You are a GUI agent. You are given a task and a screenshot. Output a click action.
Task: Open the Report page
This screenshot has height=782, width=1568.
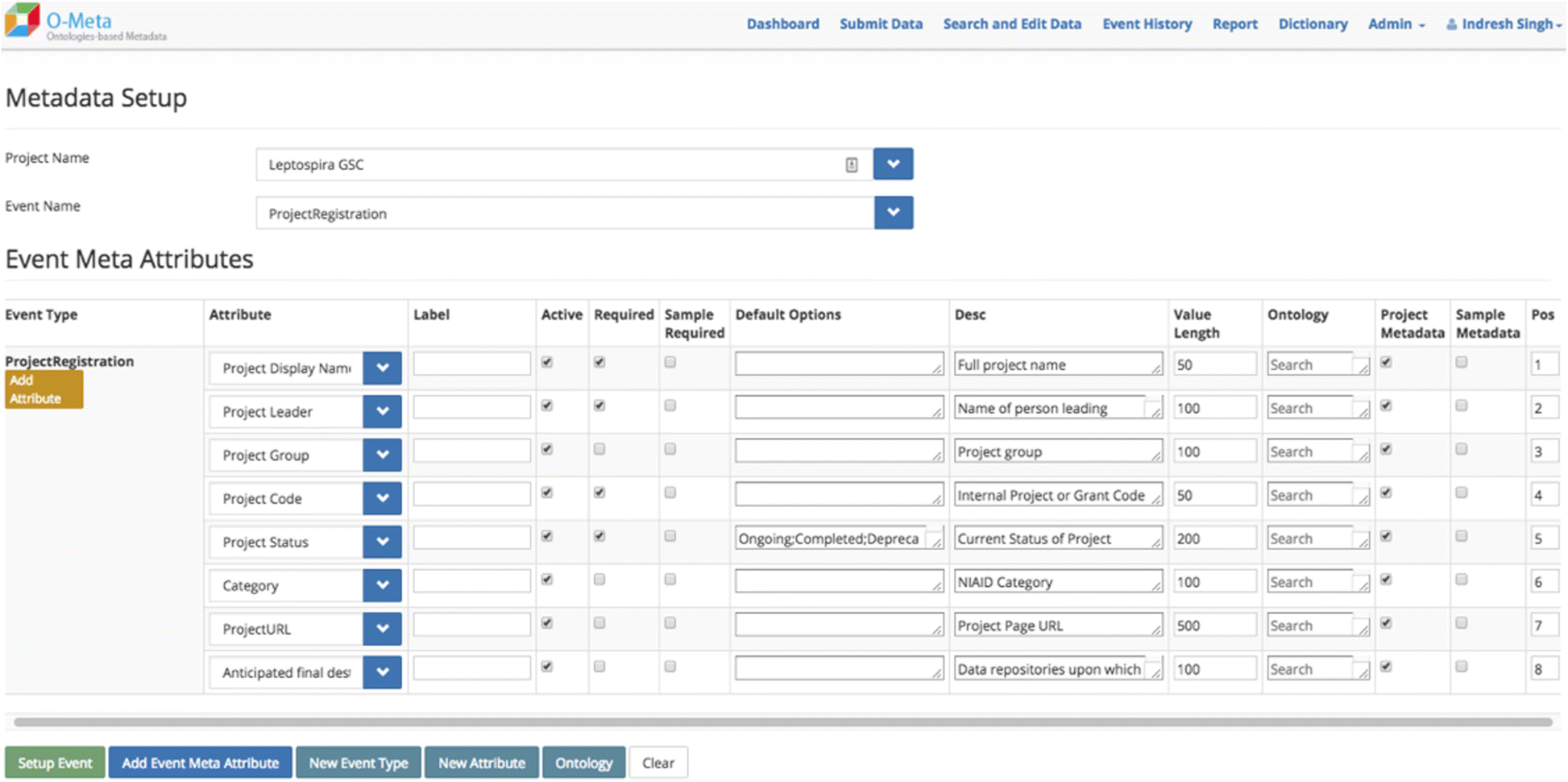1234,24
